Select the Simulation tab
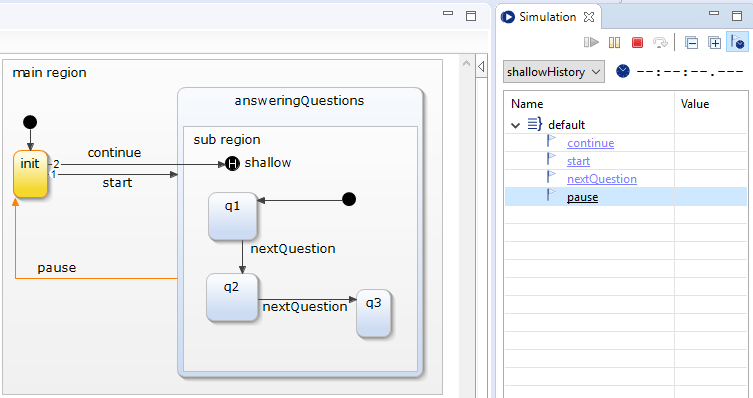The image size is (753, 398). click(x=547, y=17)
